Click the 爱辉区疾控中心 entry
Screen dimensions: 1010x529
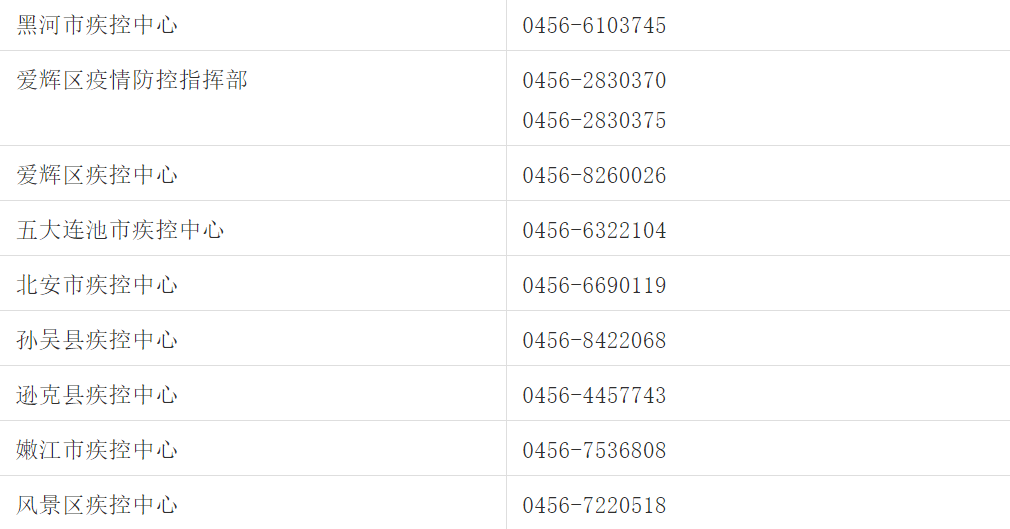pyautogui.click(x=97, y=175)
